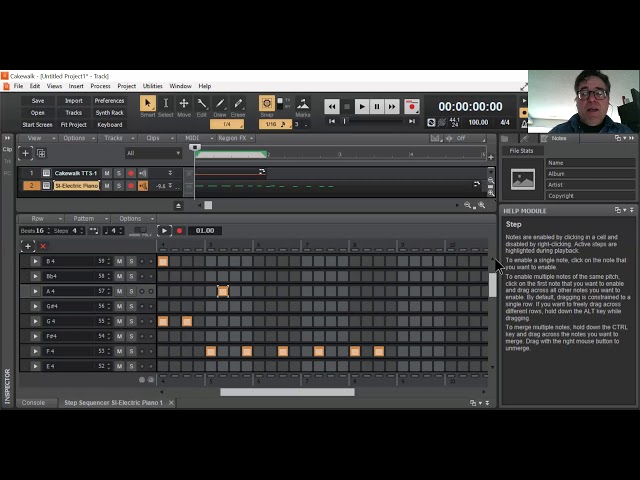The width and height of the screenshot is (640, 480).
Task: Open the Process menu
Action: tap(100, 86)
